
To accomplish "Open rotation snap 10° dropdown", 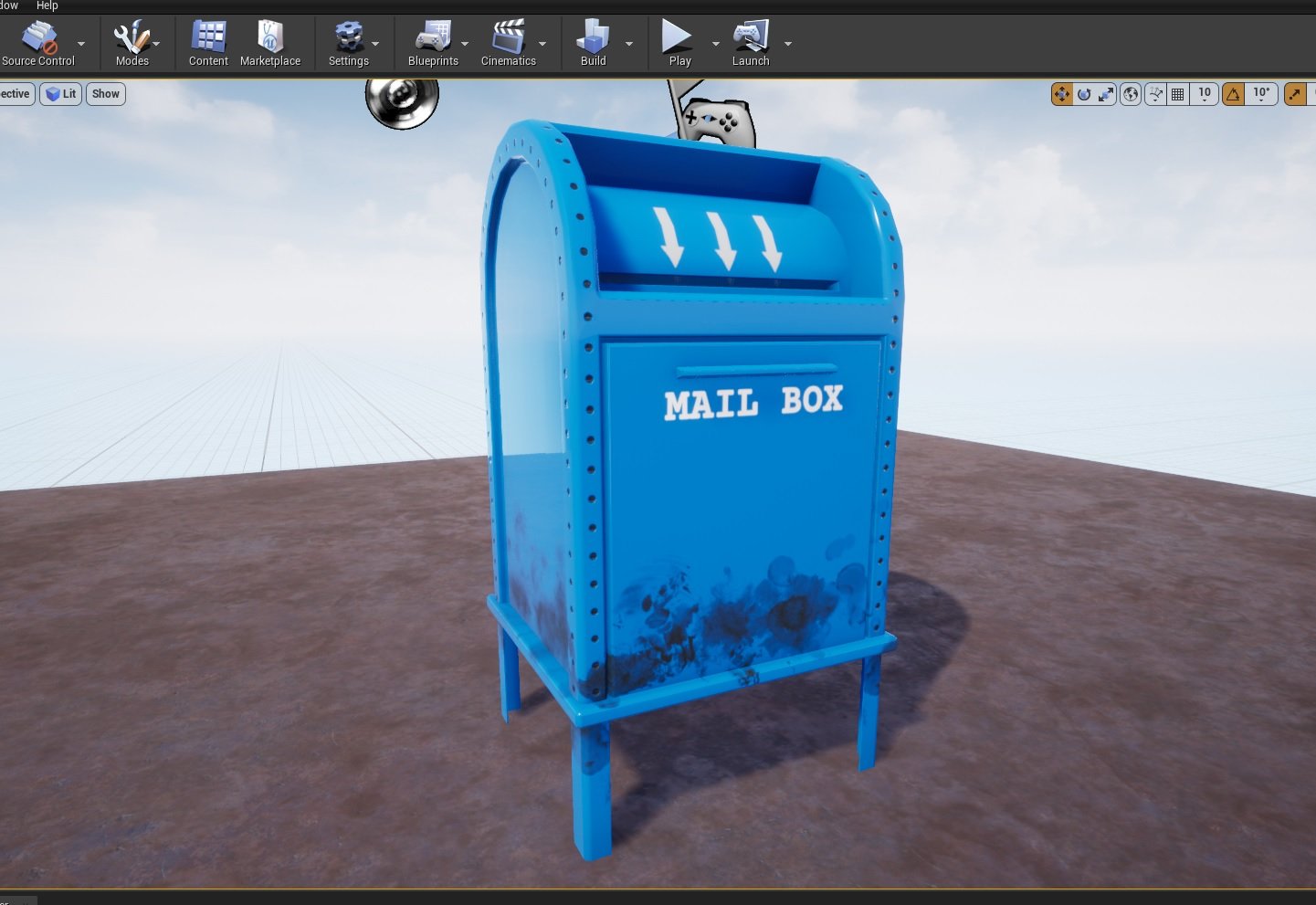I will pyautogui.click(x=1261, y=94).
